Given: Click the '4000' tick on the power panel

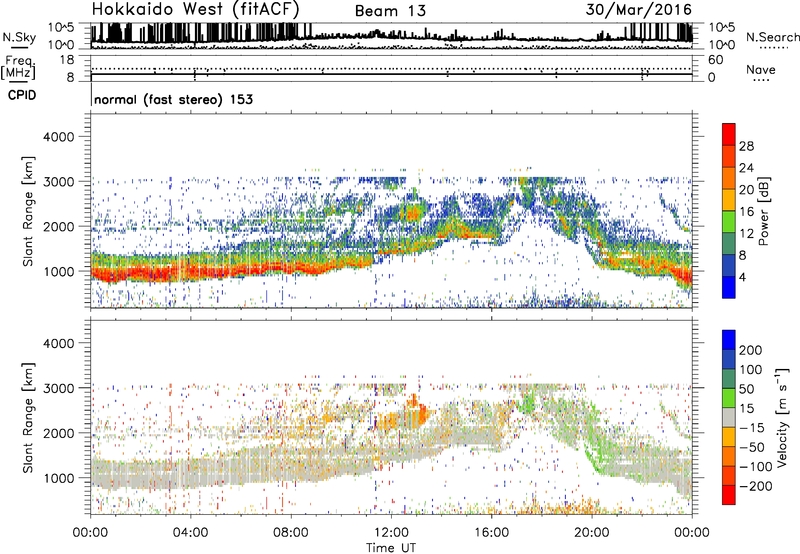Looking at the screenshot, I should (x=59, y=137).
